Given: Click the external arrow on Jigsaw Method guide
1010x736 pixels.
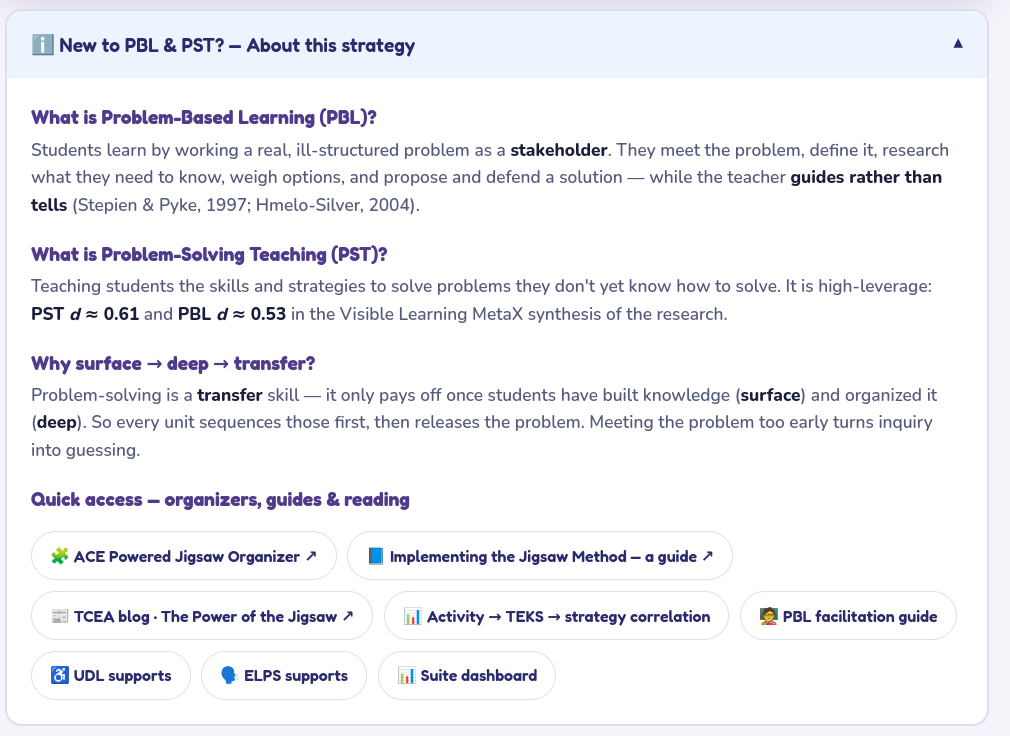Looking at the screenshot, I should pos(708,555).
